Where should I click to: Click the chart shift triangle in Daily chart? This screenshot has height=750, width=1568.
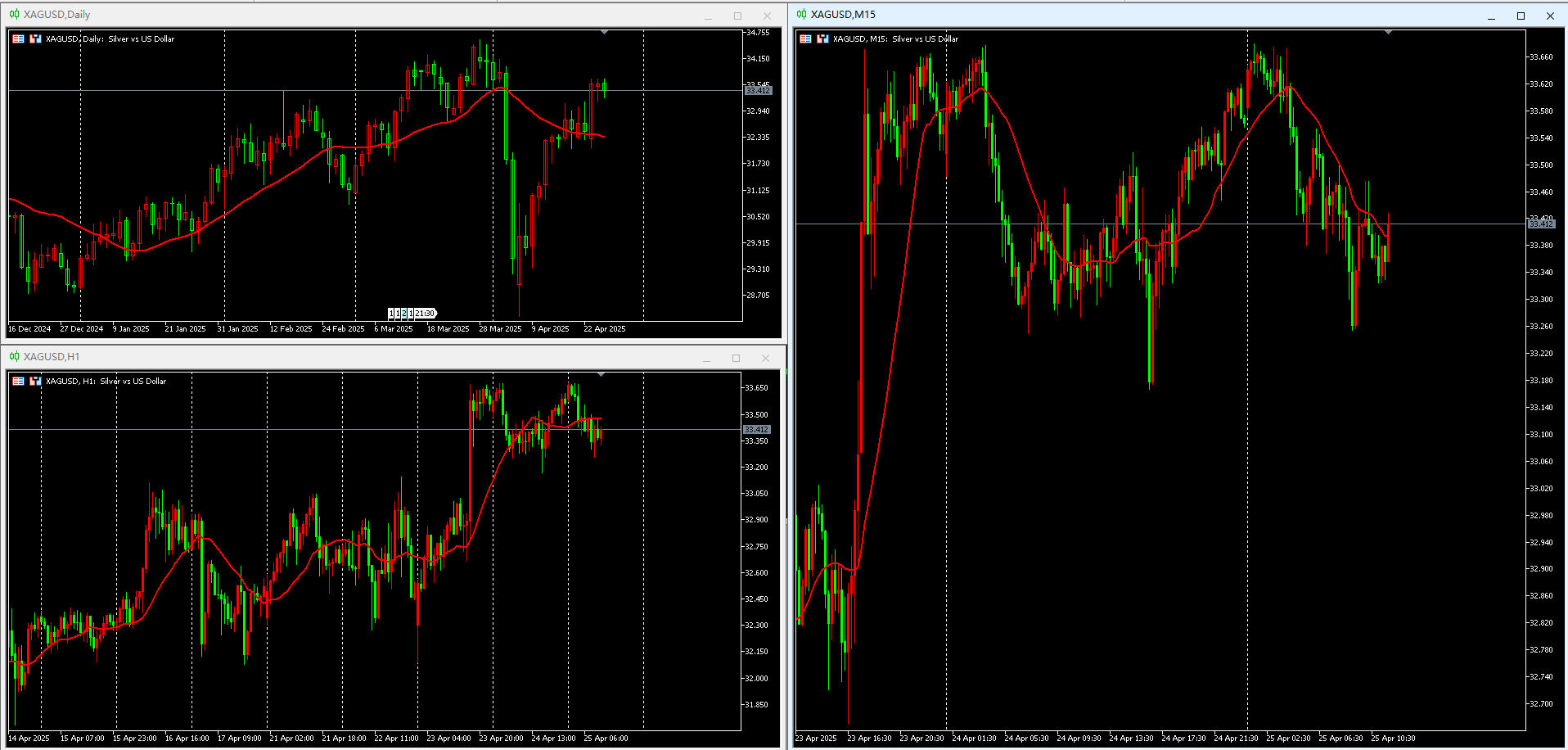(x=604, y=32)
